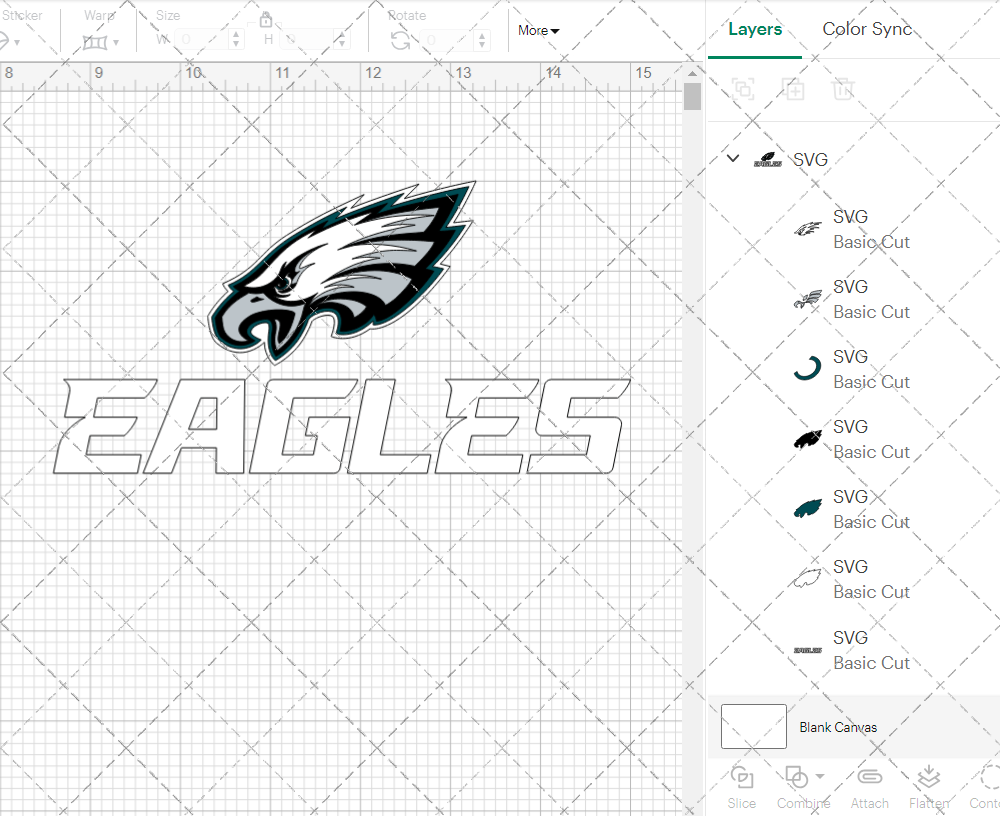
Task: Click the Basic Cut label under the teal arc layer
Action: (871, 382)
